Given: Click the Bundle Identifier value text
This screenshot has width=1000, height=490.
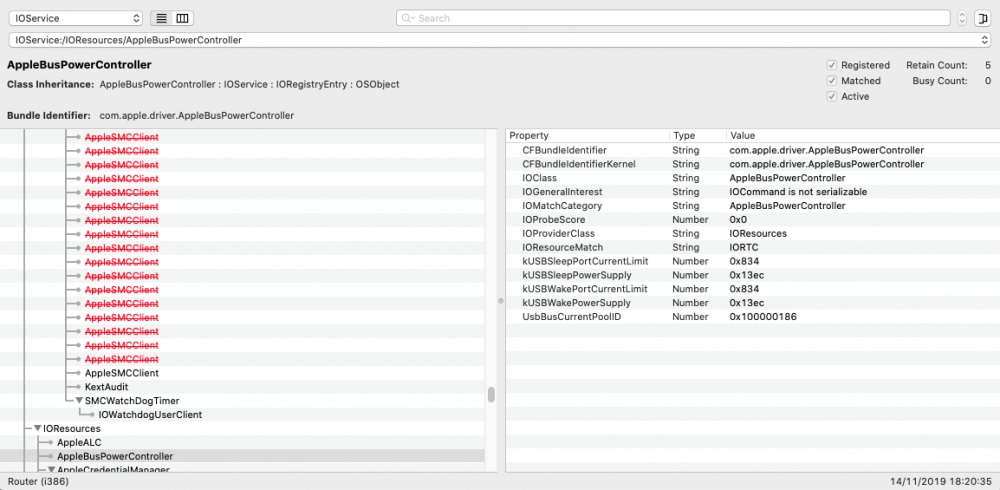Looking at the screenshot, I should tap(196, 115).
